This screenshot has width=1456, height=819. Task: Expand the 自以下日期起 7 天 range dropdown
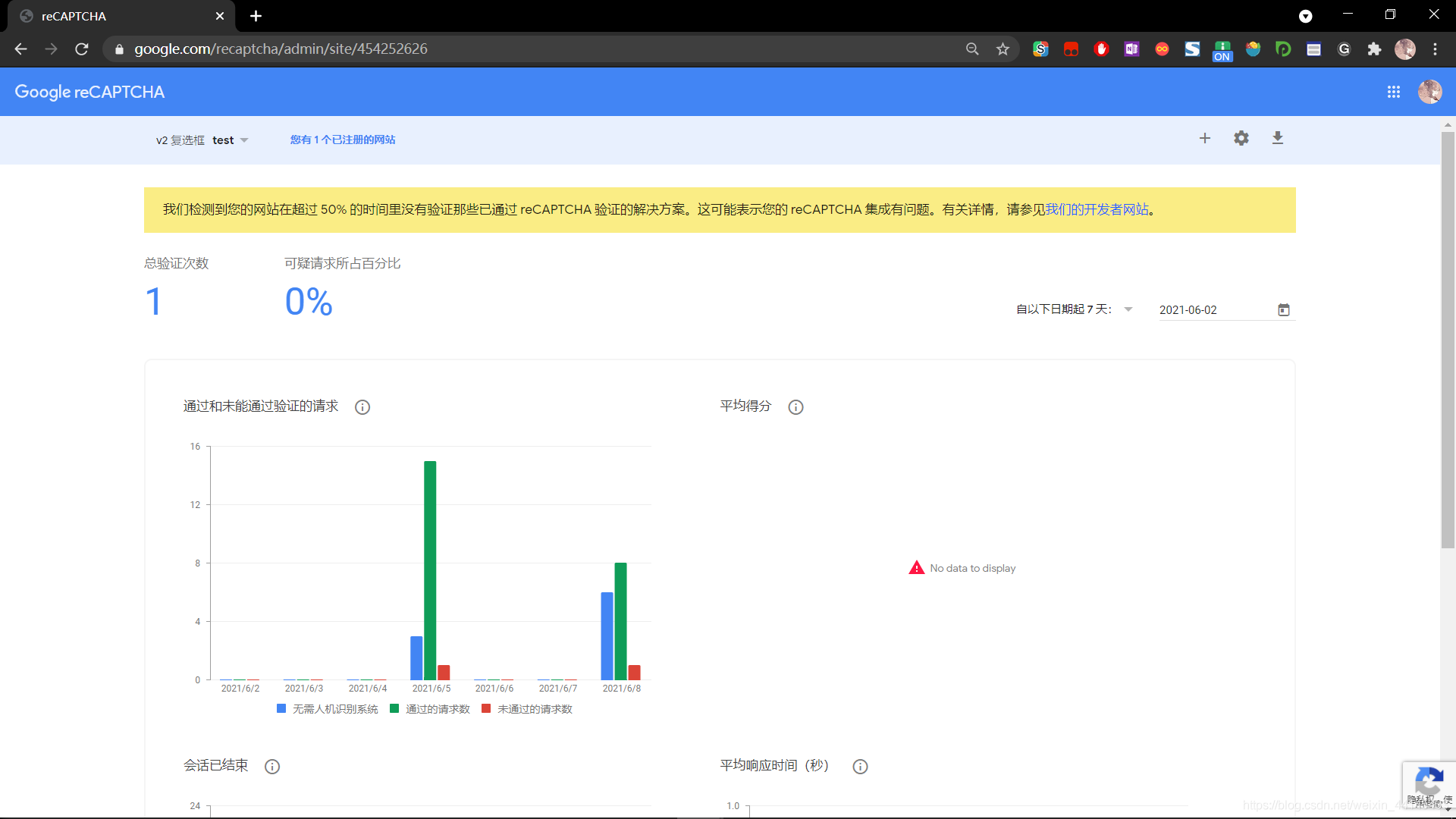pyautogui.click(x=1128, y=309)
